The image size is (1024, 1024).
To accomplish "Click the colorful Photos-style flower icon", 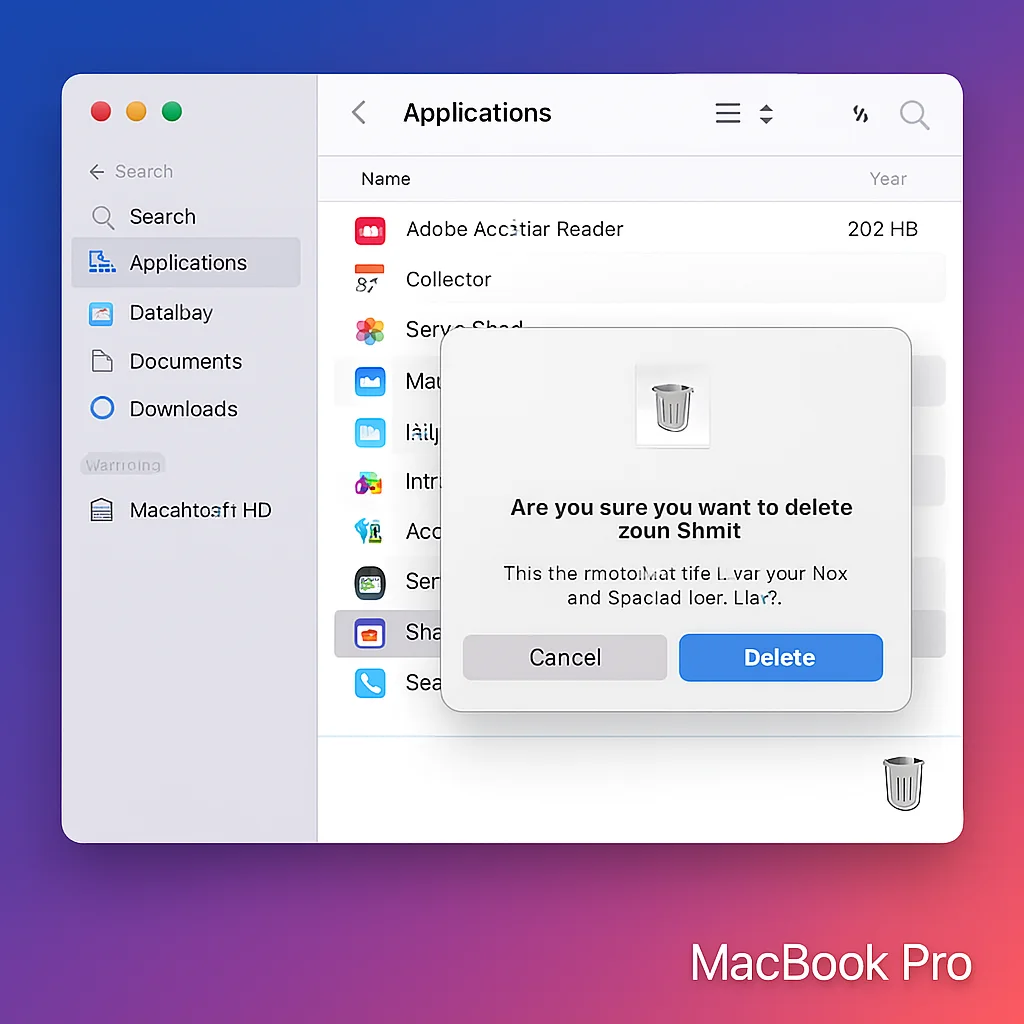I will coord(370,331).
